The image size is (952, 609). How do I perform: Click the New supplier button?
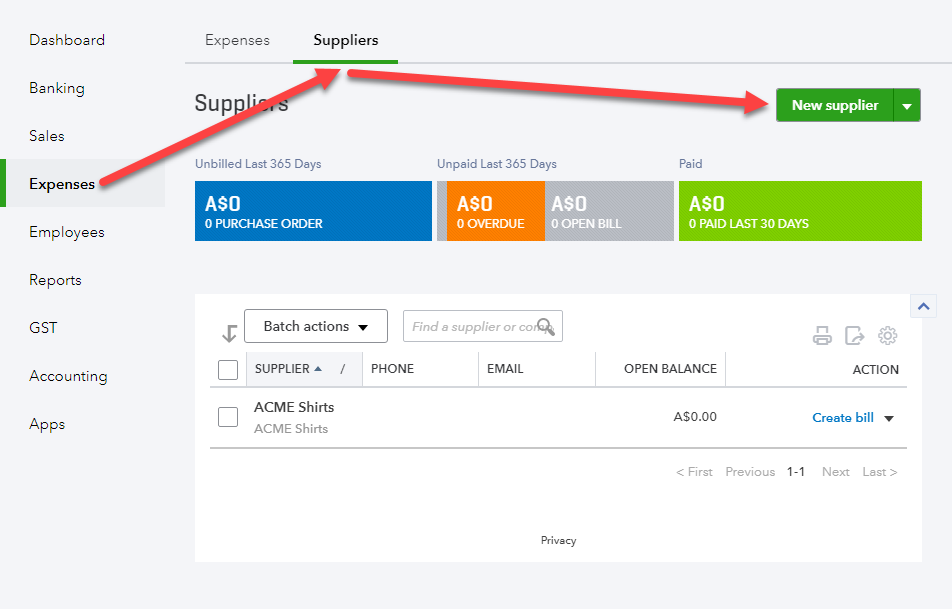coord(835,106)
